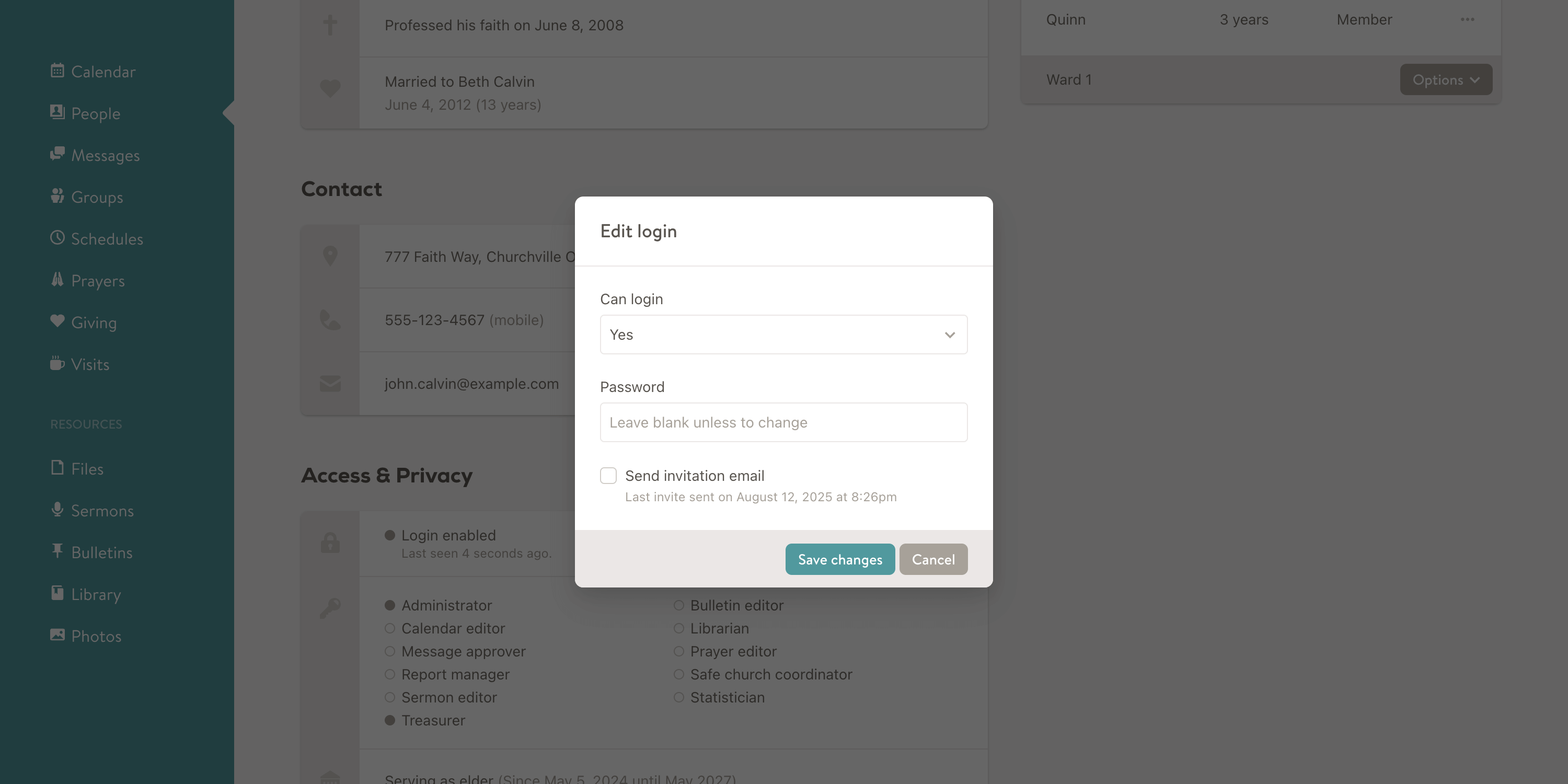Open the Visits coffee cup icon

pos(57,363)
